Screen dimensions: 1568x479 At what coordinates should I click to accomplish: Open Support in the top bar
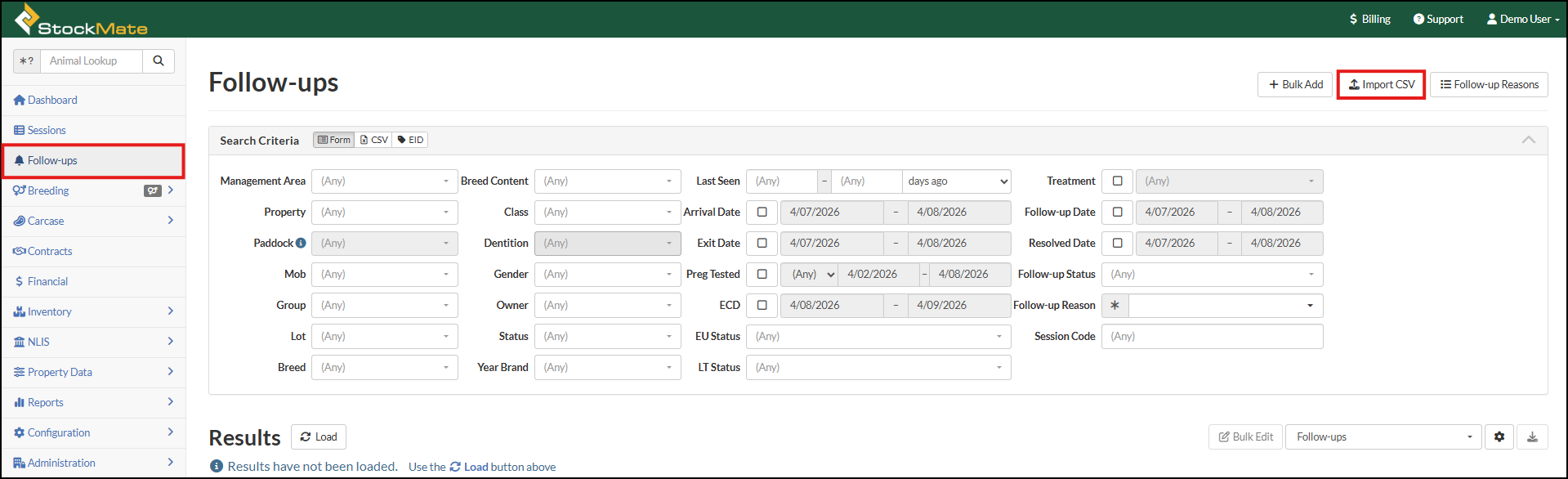tap(1438, 19)
